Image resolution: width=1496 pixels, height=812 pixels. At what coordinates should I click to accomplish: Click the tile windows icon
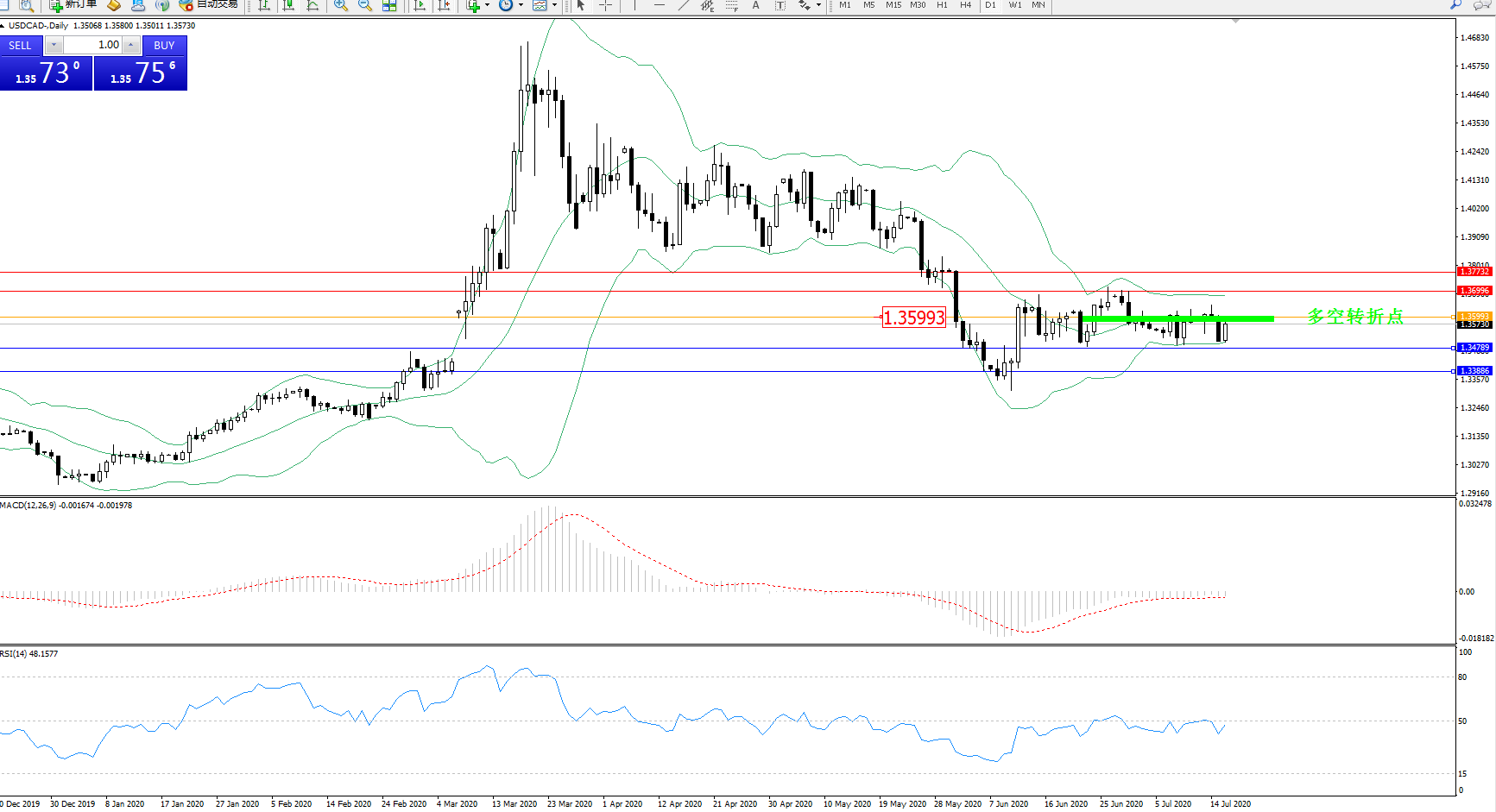tap(389, 5)
